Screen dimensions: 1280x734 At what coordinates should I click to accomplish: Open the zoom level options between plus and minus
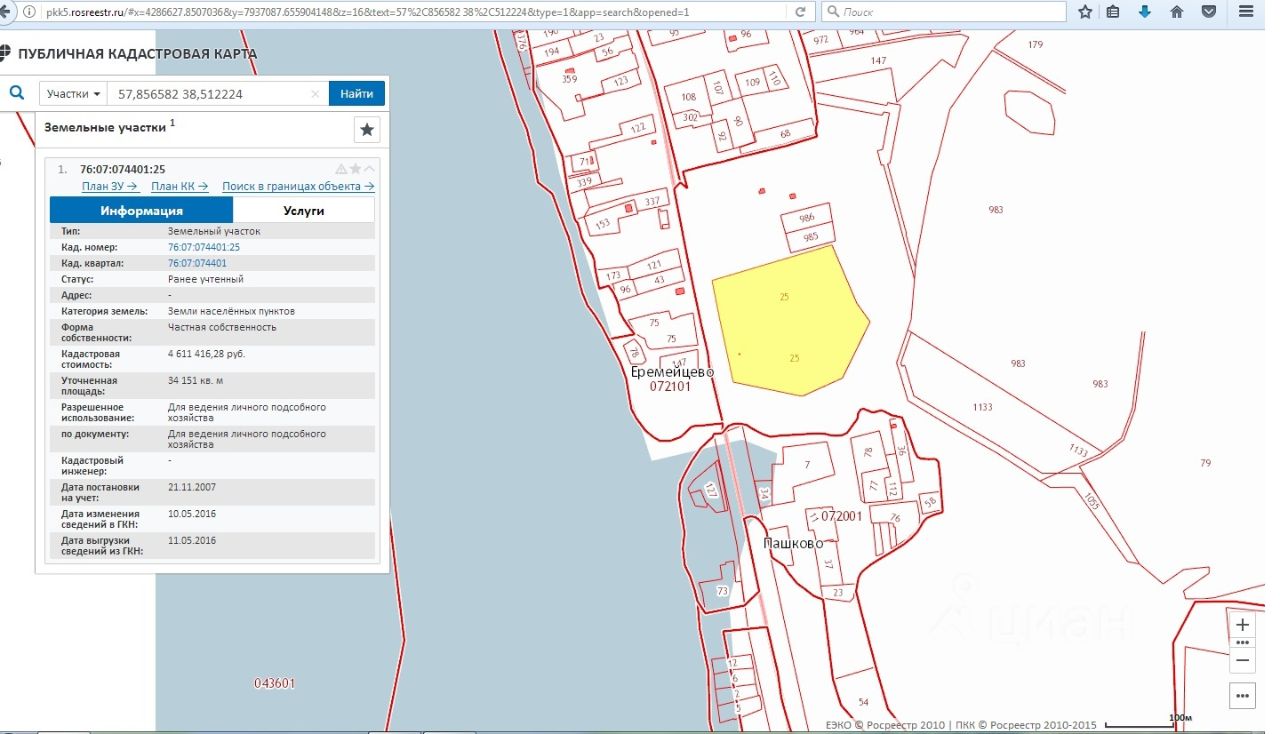pos(1243,643)
